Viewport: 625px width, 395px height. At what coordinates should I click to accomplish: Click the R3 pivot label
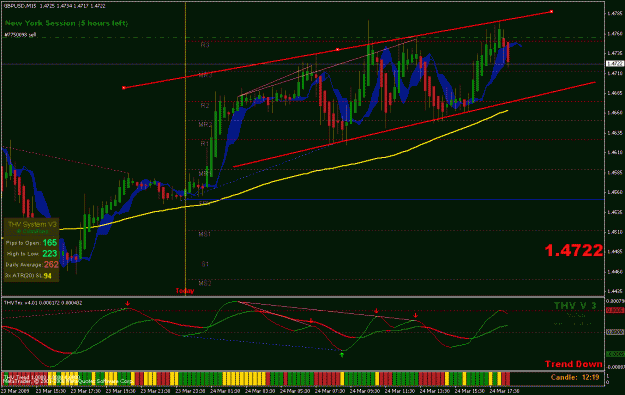pyautogui.click(x=205, y=45)
